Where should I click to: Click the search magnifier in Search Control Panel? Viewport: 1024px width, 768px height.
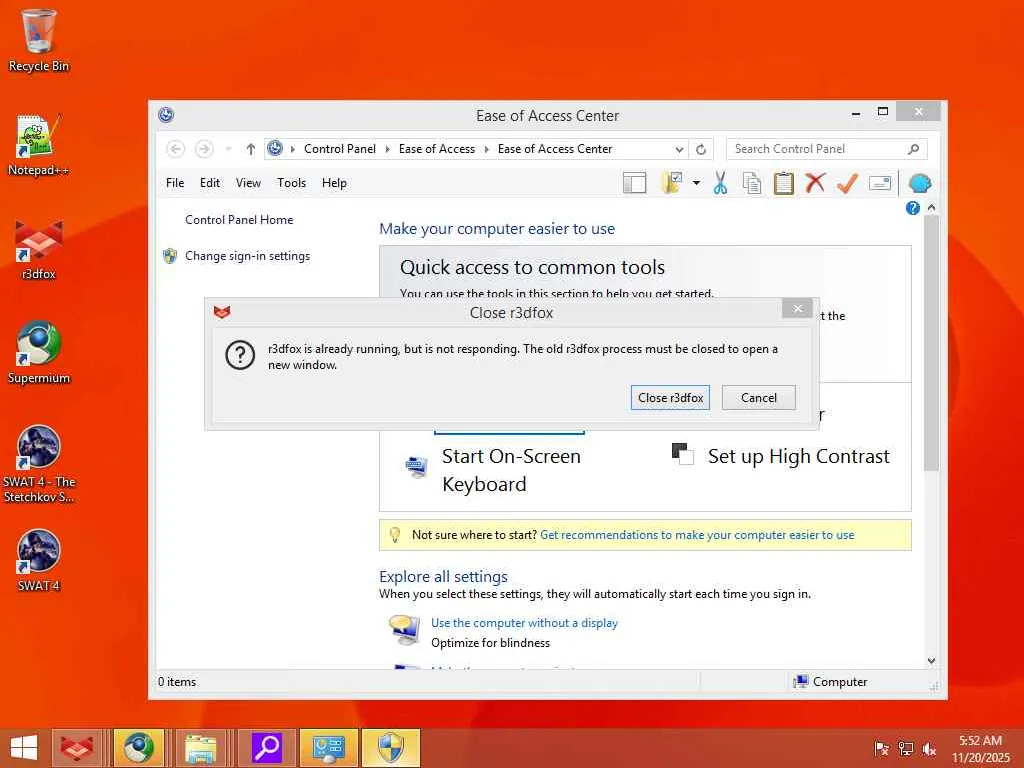coord(914,149)
